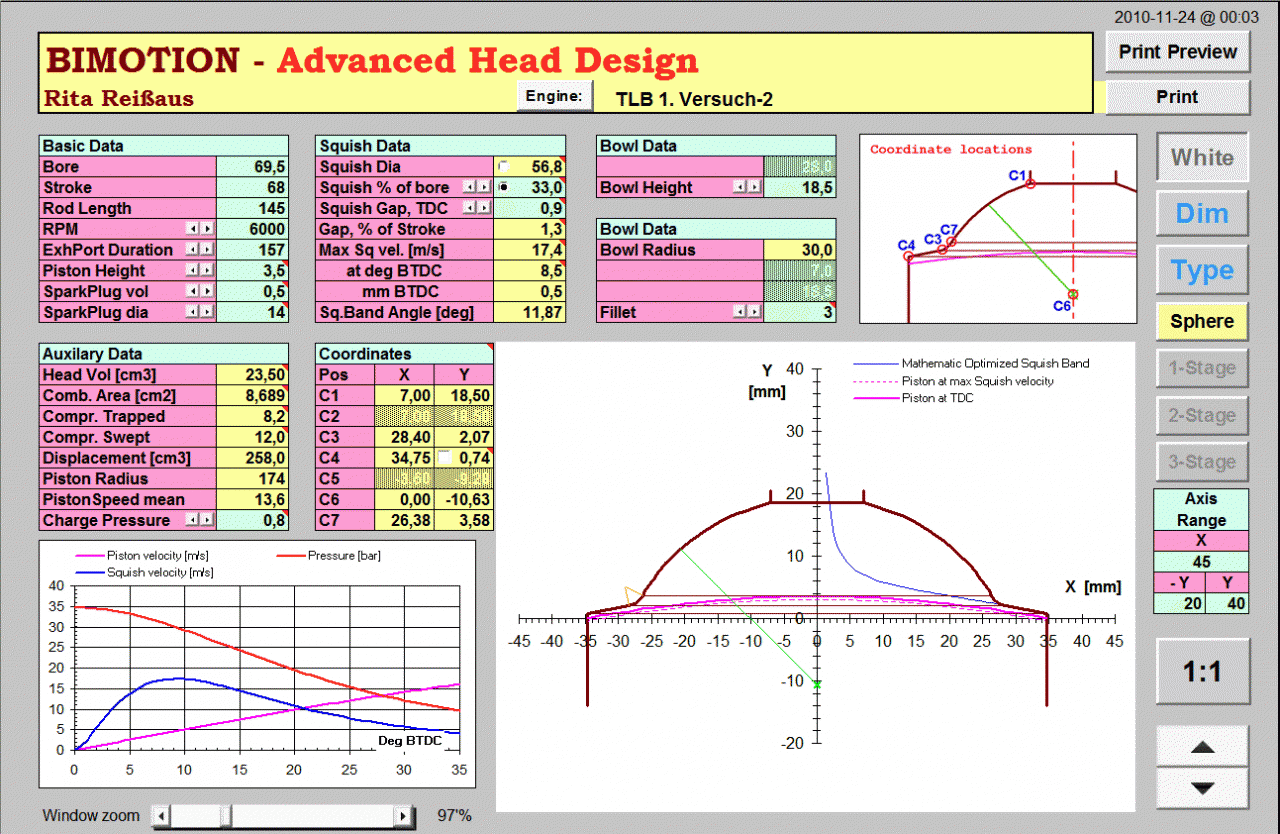Switch to the Dim view option

pyautogui.click(x=1202, y=213)
